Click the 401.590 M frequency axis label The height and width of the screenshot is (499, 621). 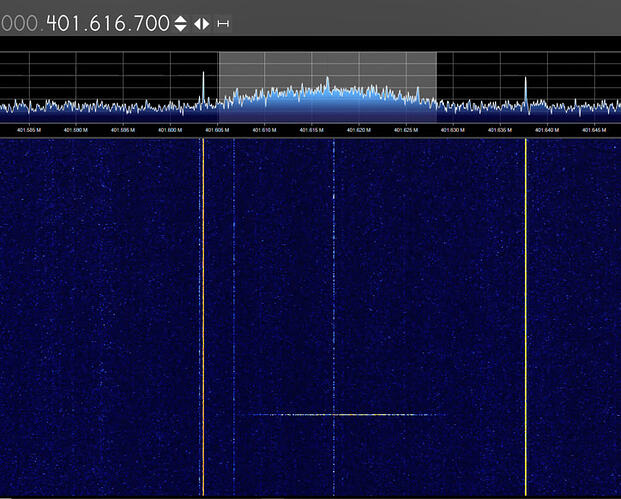pyautogui.click(x=76, y=130)
